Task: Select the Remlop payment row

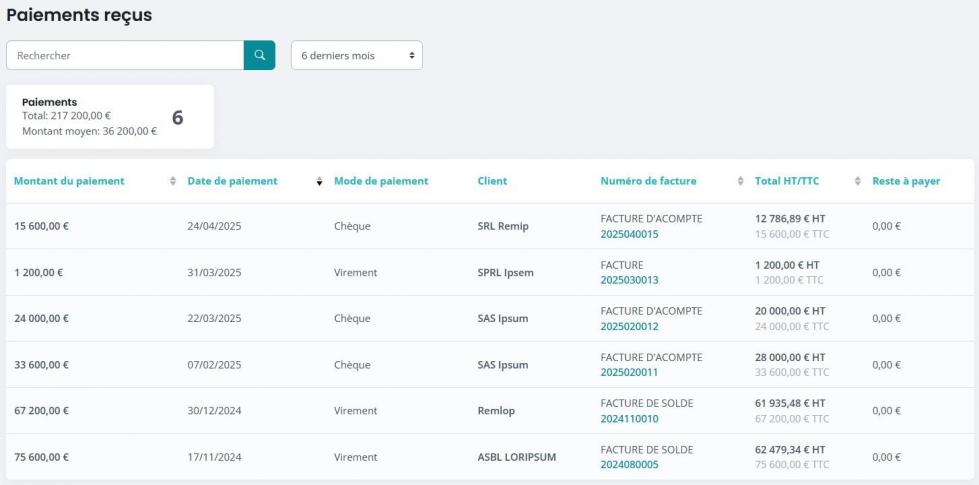Action: click(x=490, y=411)
